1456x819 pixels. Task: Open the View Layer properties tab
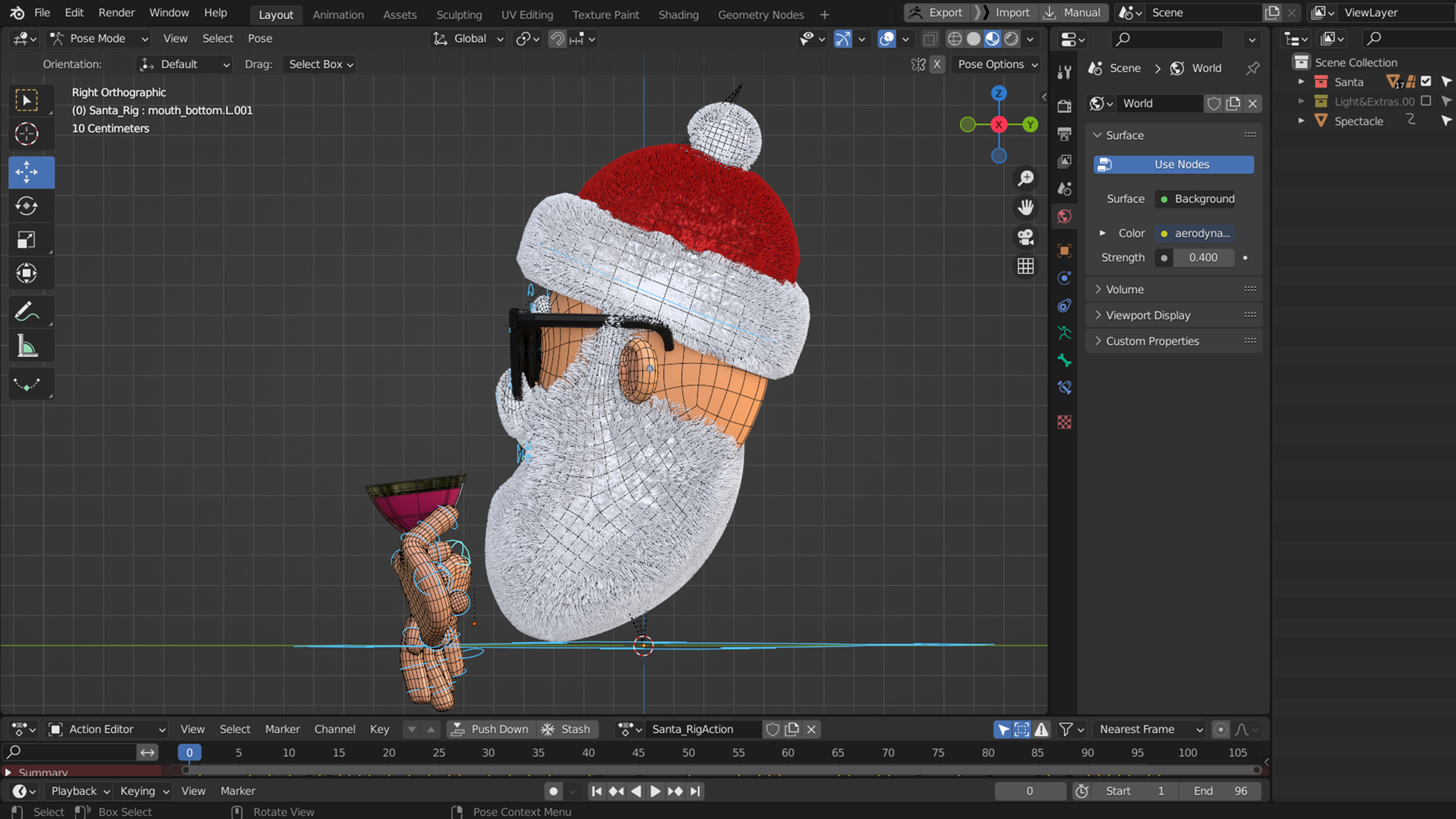1064,162
